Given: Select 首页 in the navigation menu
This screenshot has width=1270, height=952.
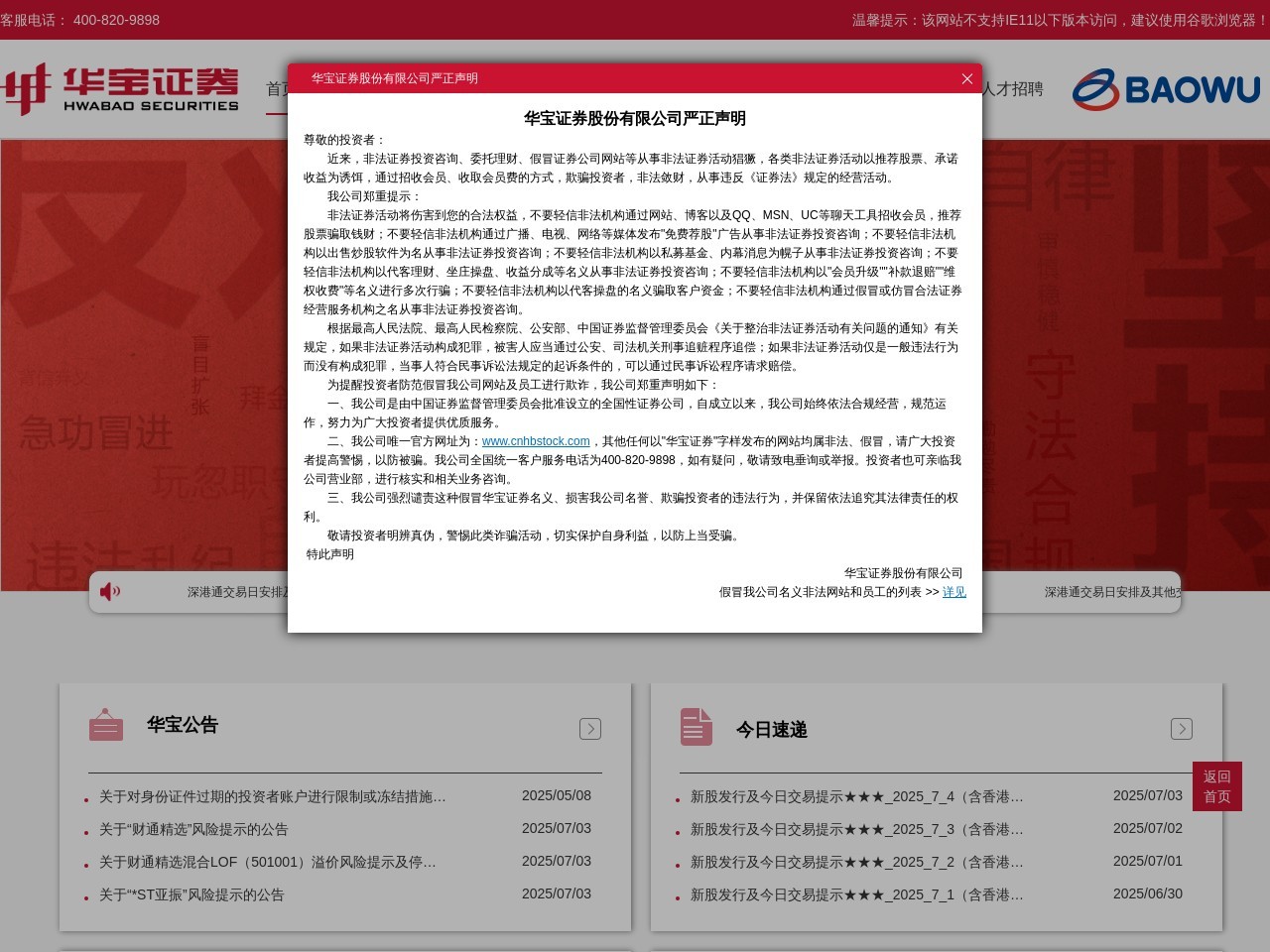Looking at the screenshot, I should pyautogui.click(x=281, y=89).
